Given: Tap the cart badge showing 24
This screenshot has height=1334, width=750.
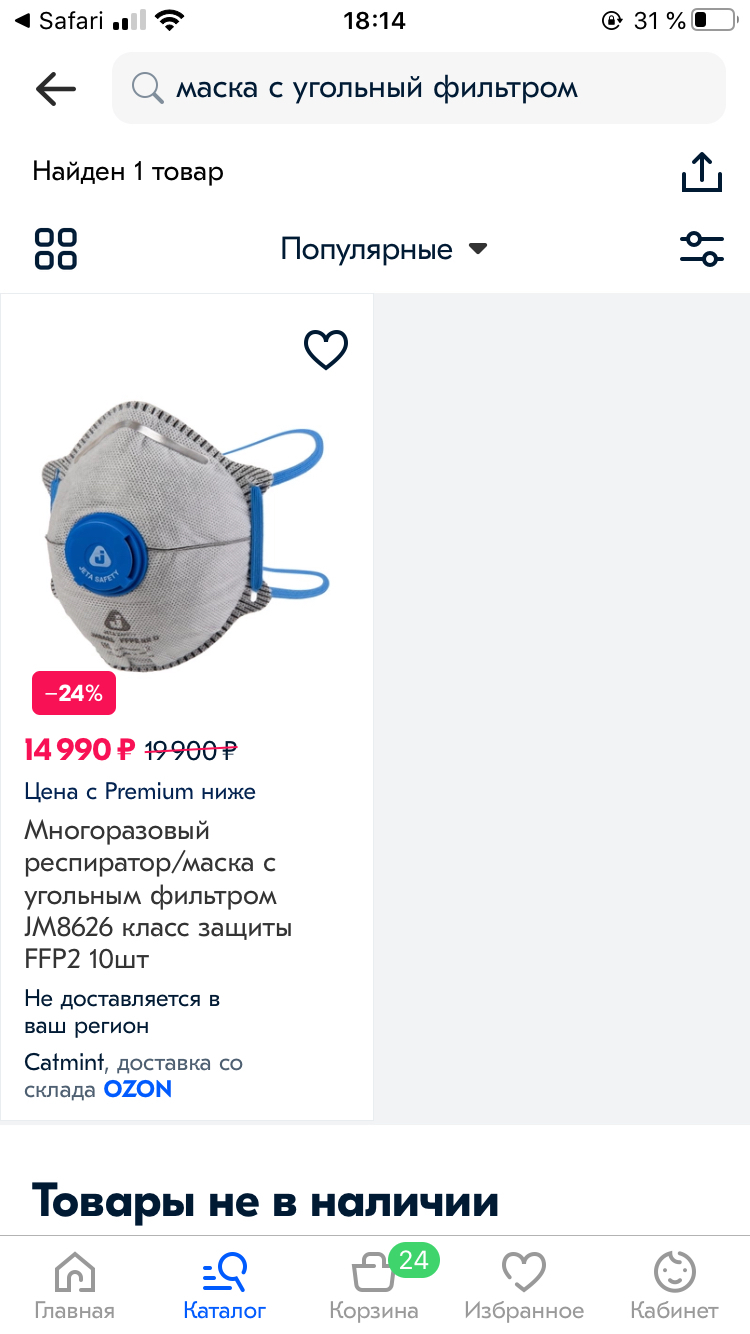Looking at the screenshot, I should click(x=413, y=1261).
